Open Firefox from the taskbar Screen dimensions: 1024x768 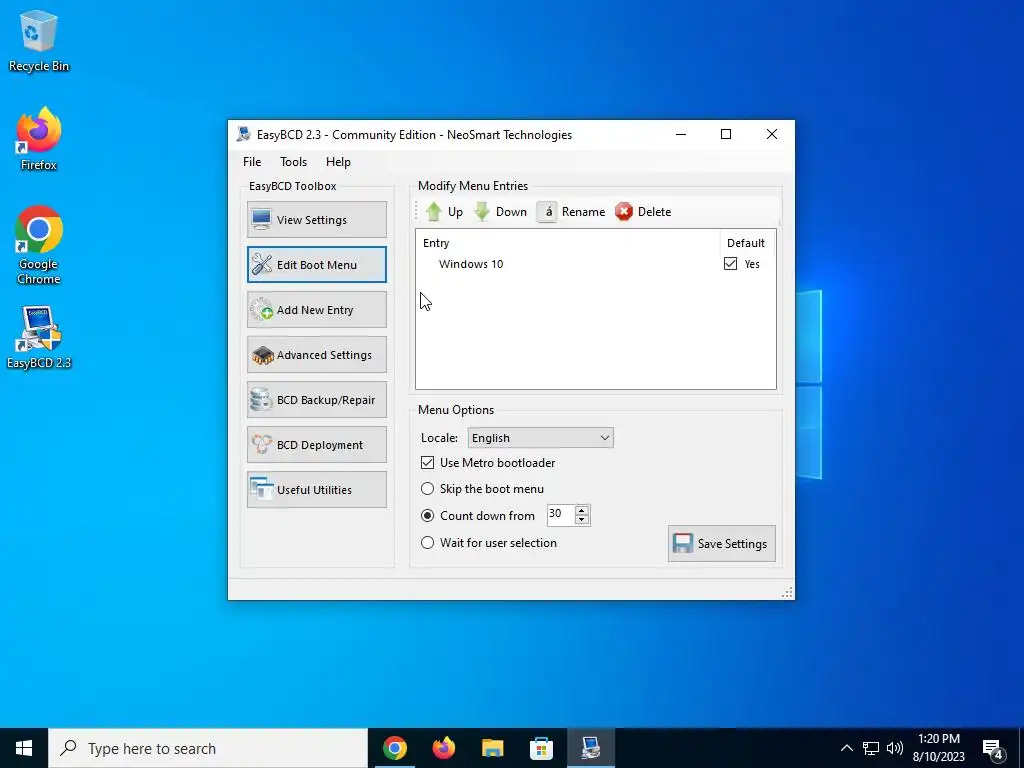point(444,748)
